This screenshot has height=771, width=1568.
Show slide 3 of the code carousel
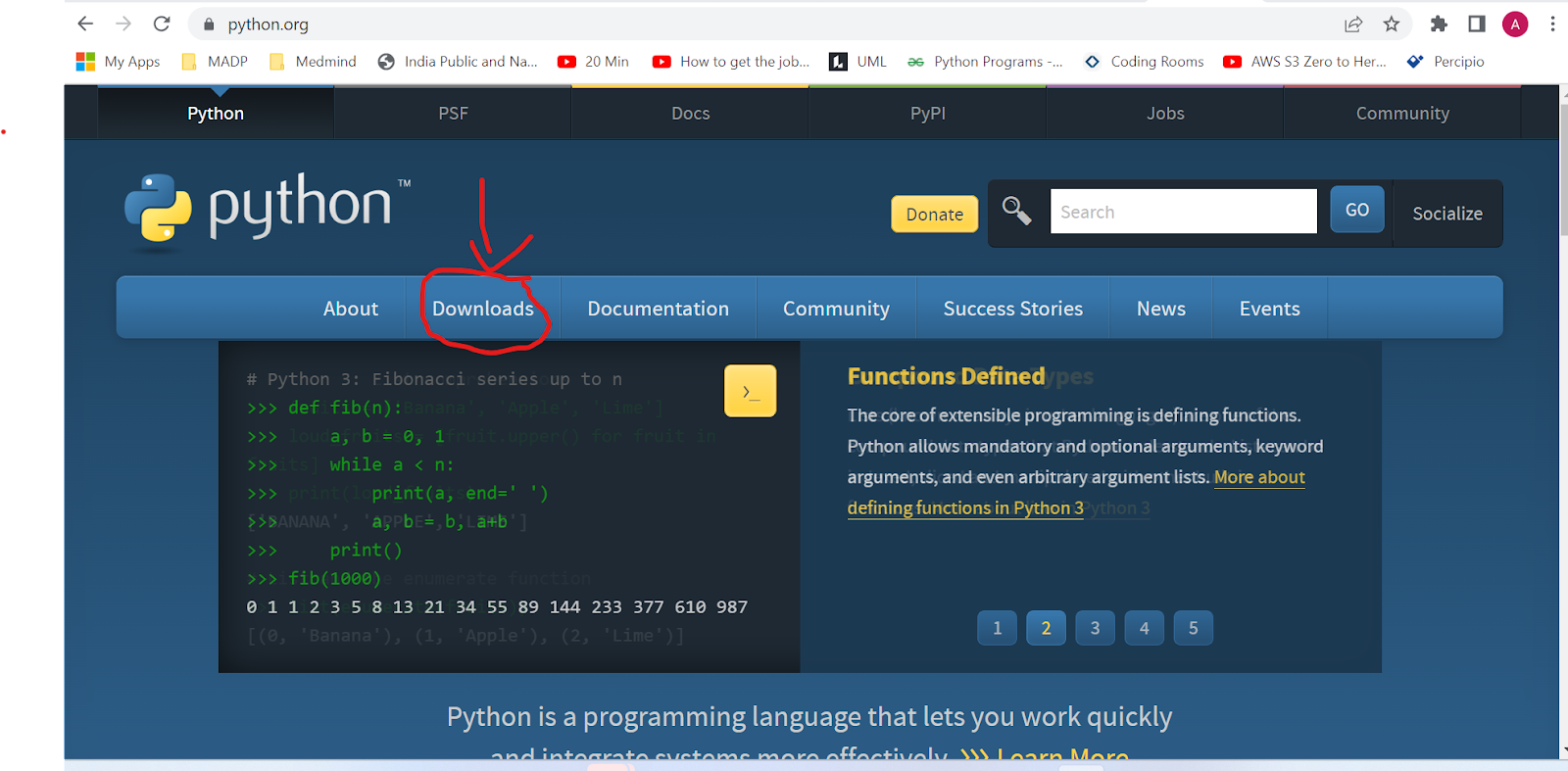tap(1096, 628)
